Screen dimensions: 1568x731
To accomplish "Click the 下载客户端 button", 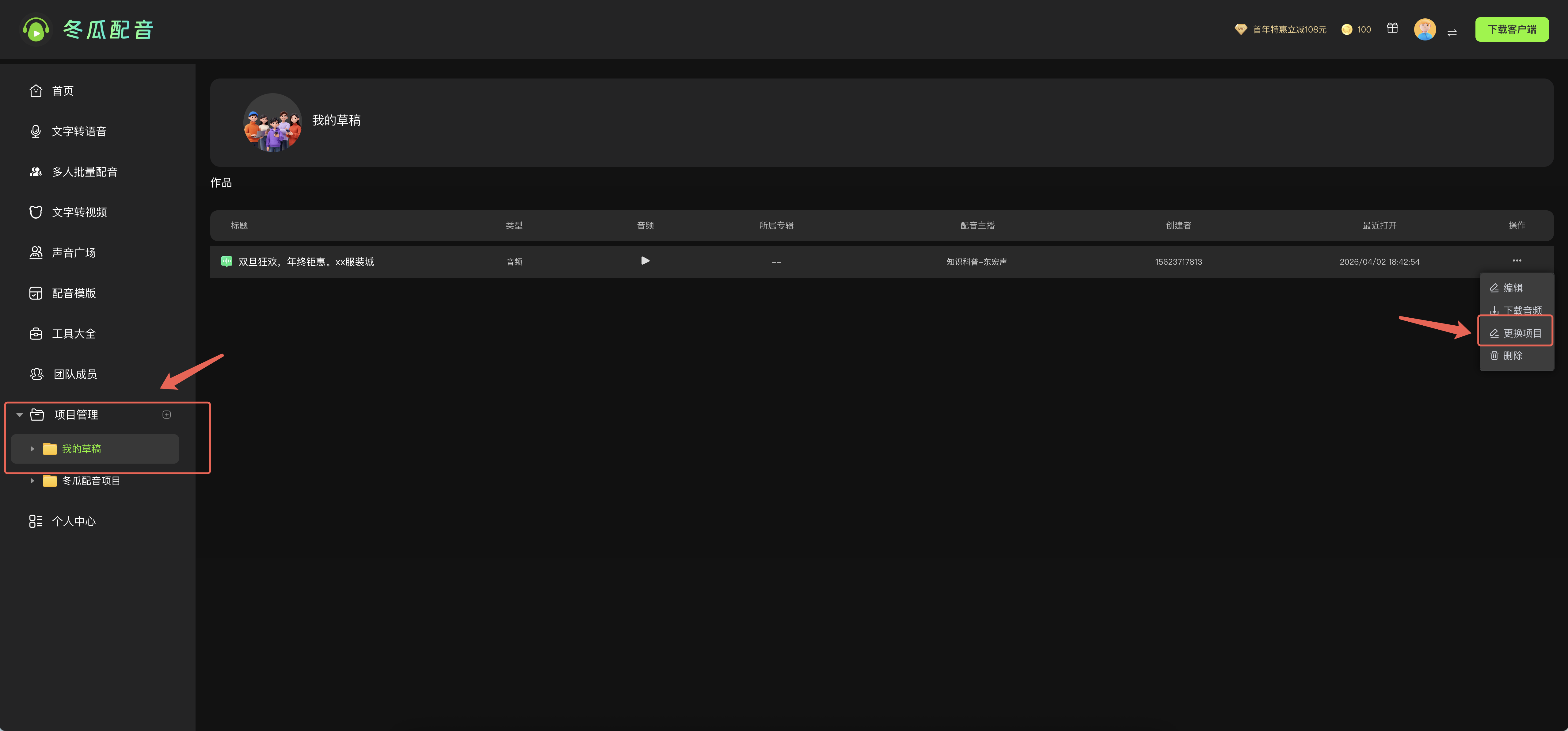I will [1511, 29].
